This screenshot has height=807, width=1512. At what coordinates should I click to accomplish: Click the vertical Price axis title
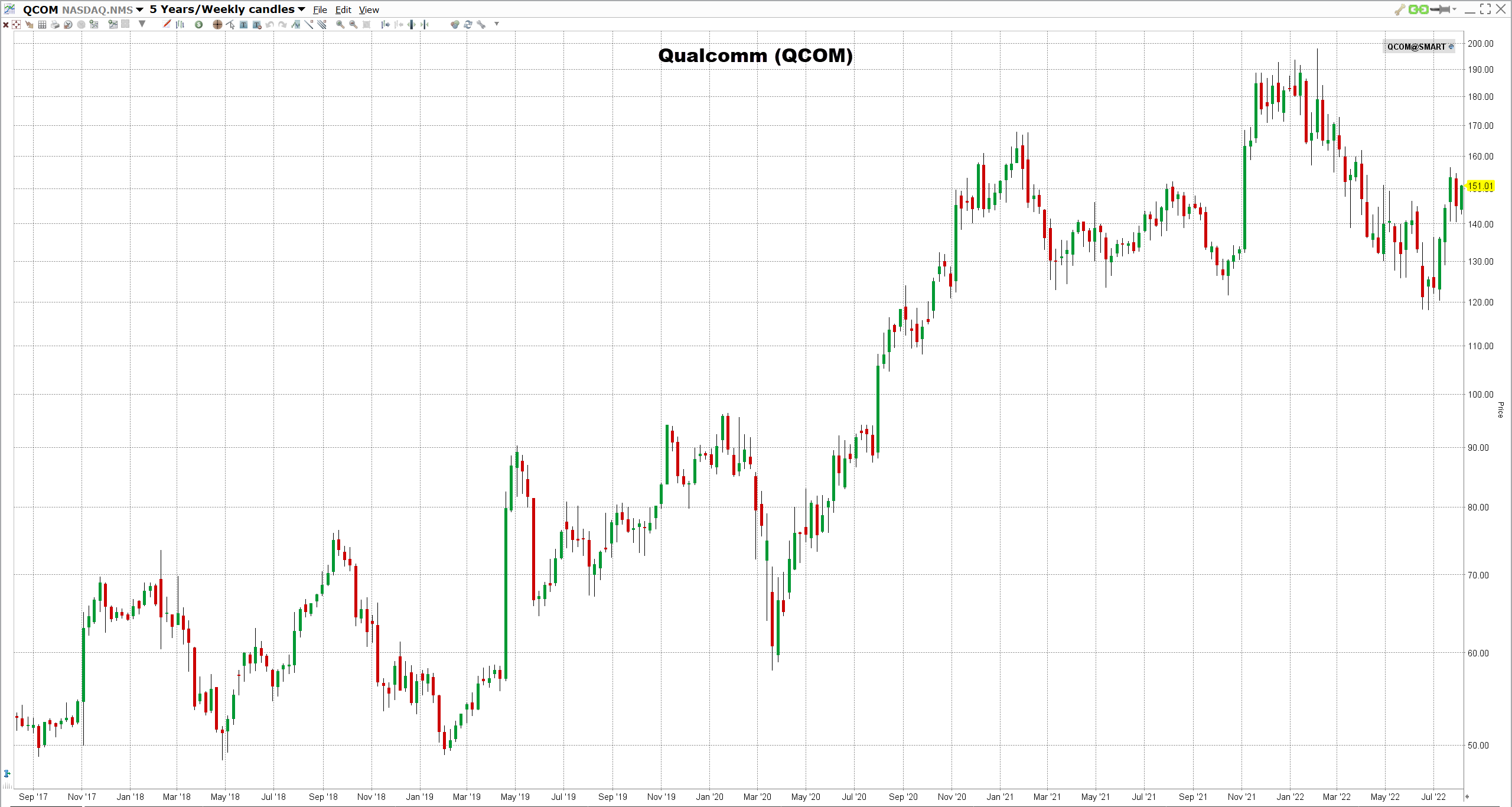[1500, 409]
